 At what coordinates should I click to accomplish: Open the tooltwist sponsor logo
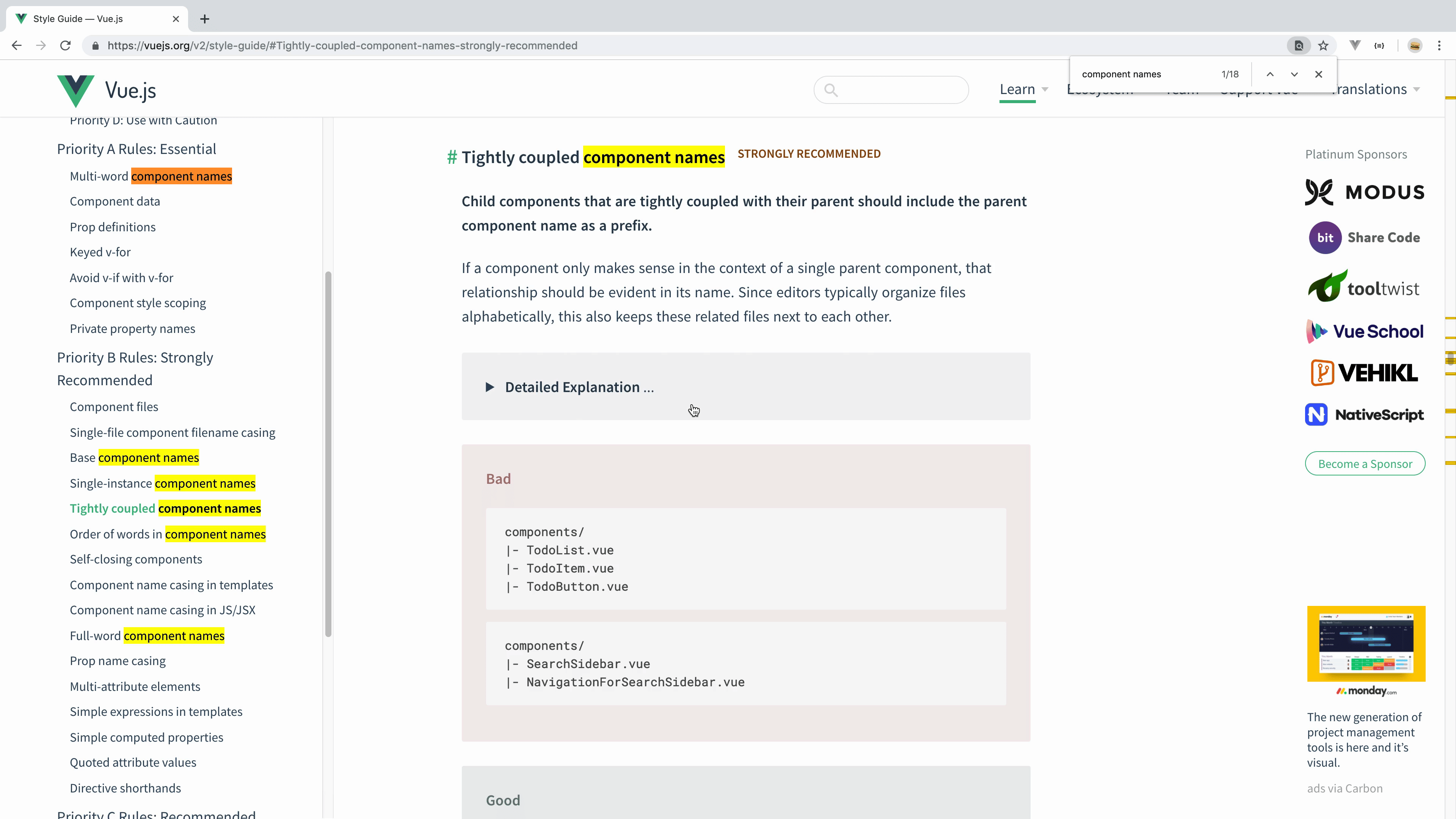1363,286
